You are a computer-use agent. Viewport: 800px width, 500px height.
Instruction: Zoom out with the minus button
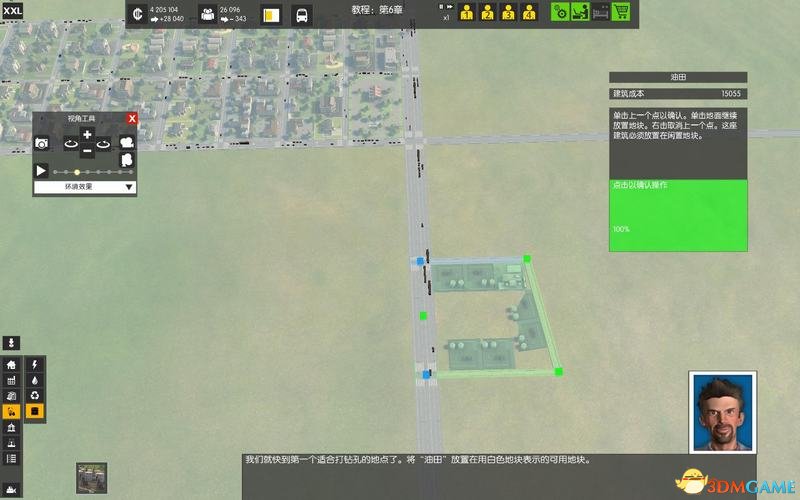click(x=87, y=151)
